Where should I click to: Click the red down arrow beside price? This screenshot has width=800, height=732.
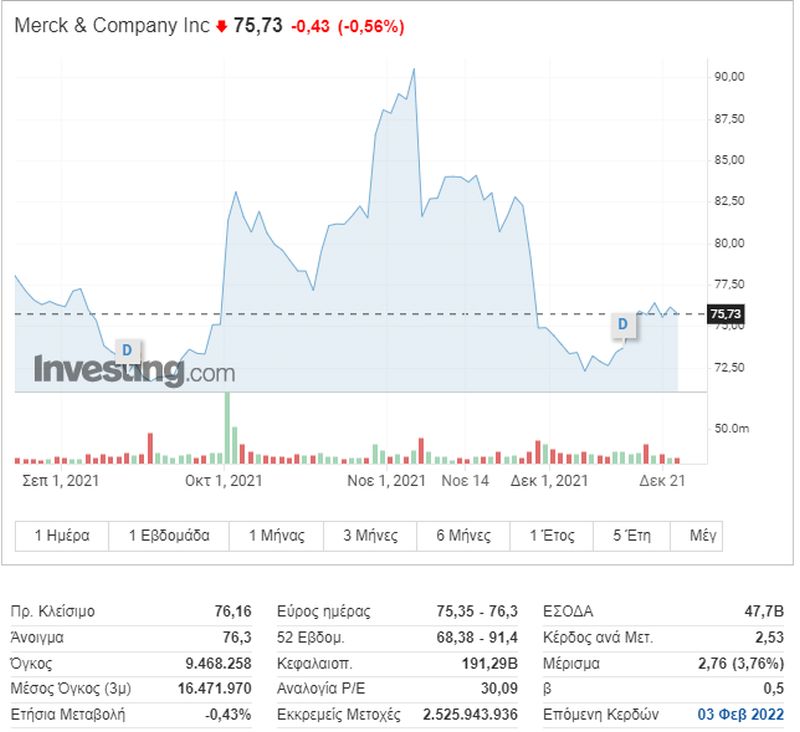(x=221, y=26)
